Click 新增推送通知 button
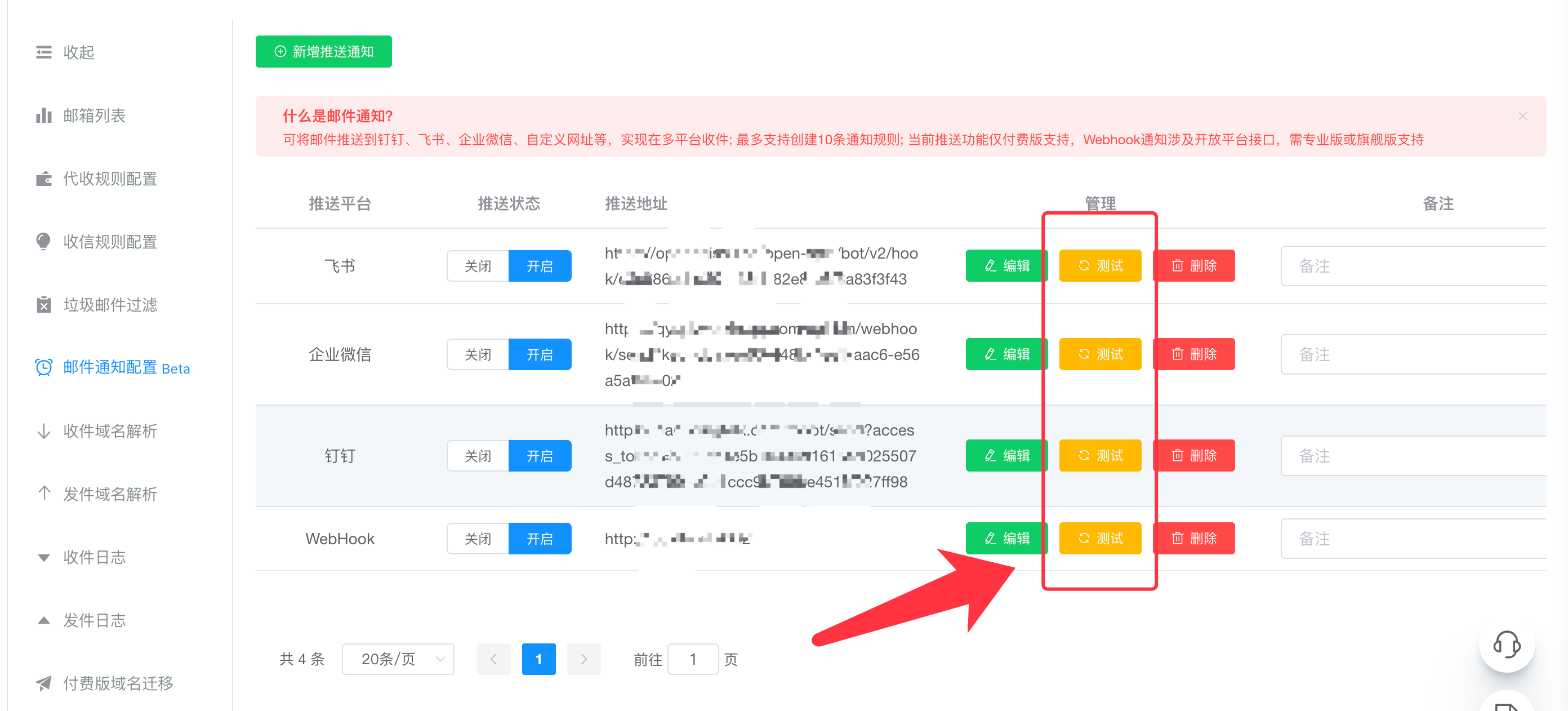 (324, 52)
